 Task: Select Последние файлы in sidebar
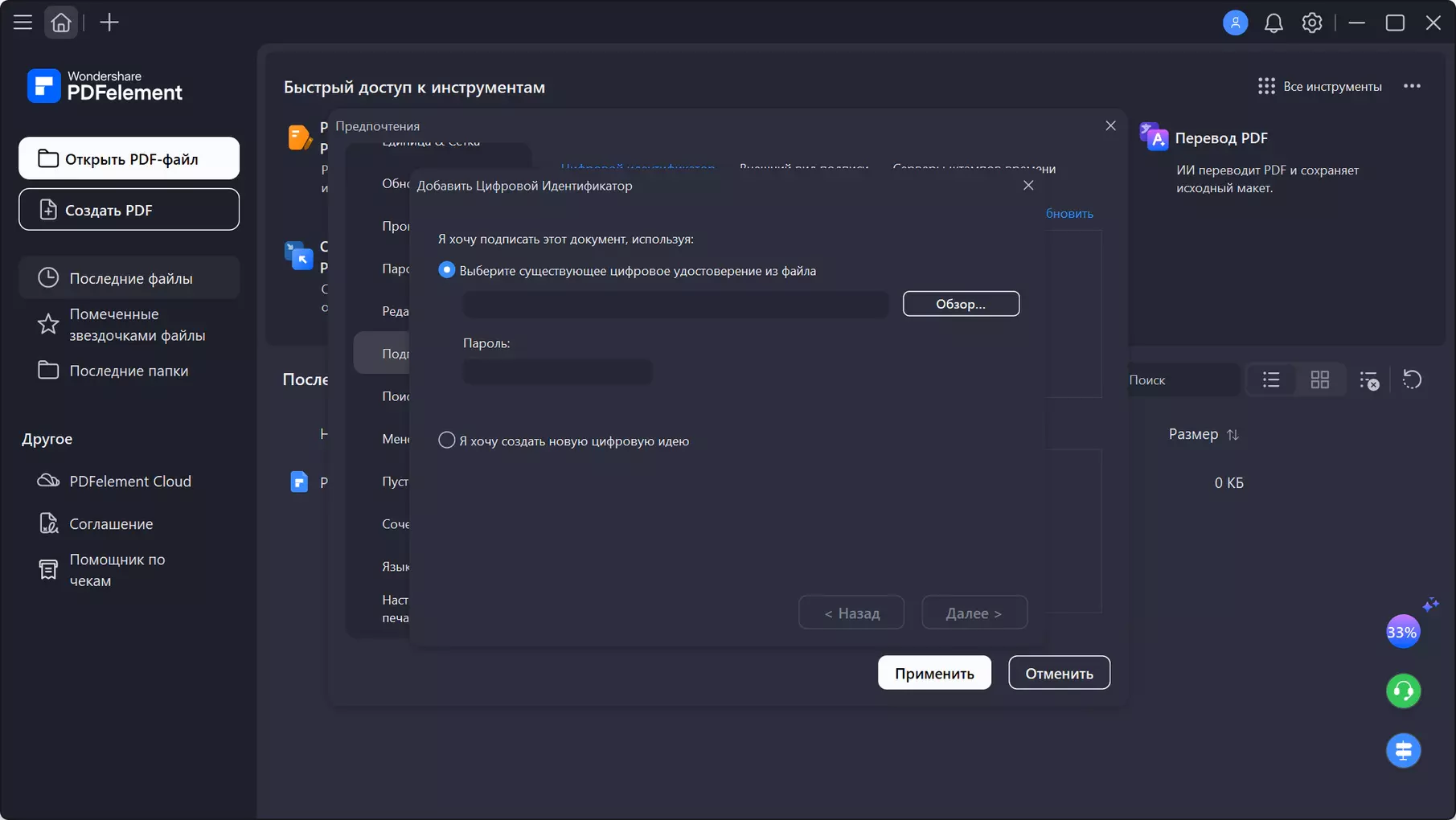[129, 278]
